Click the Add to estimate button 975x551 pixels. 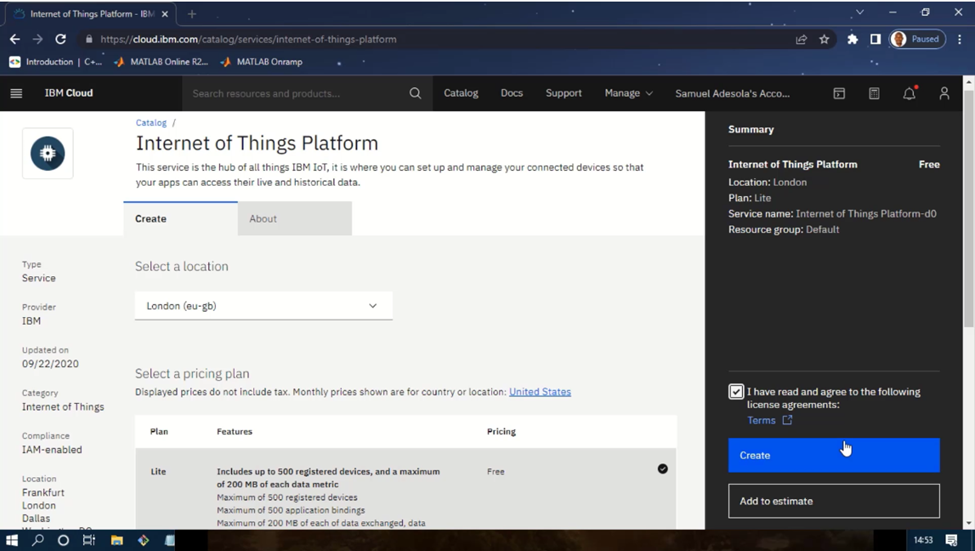tap(833, 501)
